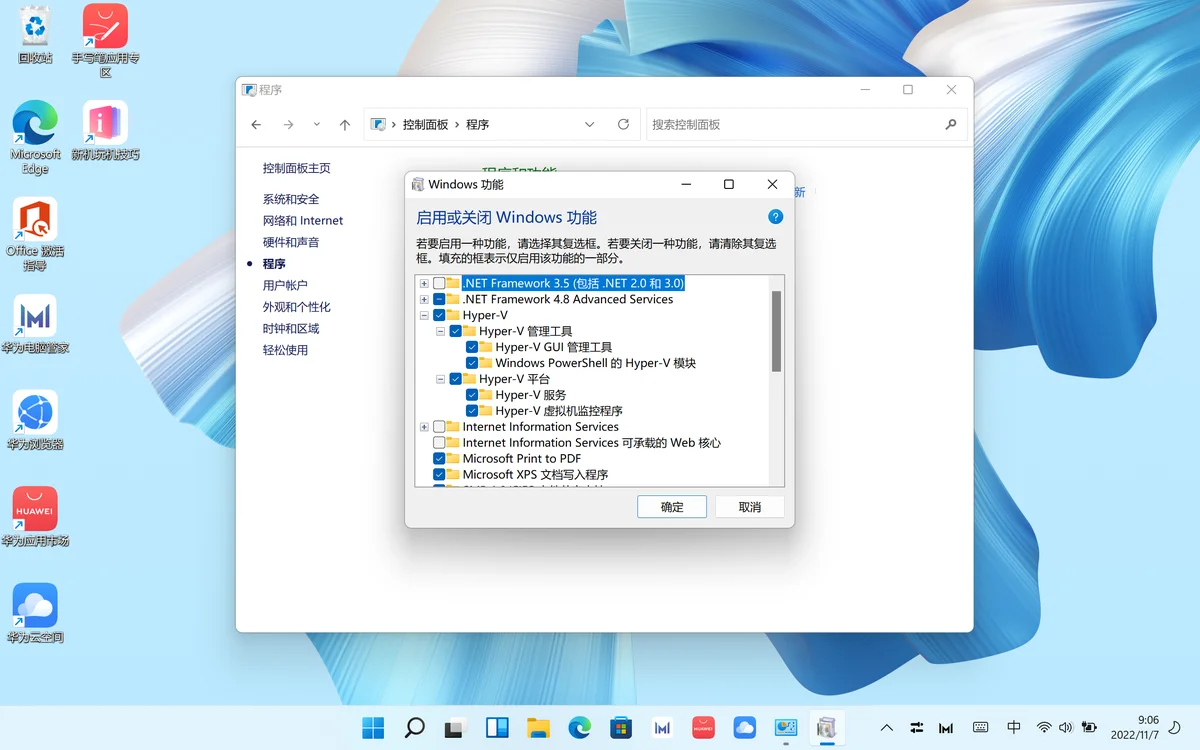Uncheck the Hyper-V 管理工具 checkbox
This screenshot has height=750, width=1200.
456,331
